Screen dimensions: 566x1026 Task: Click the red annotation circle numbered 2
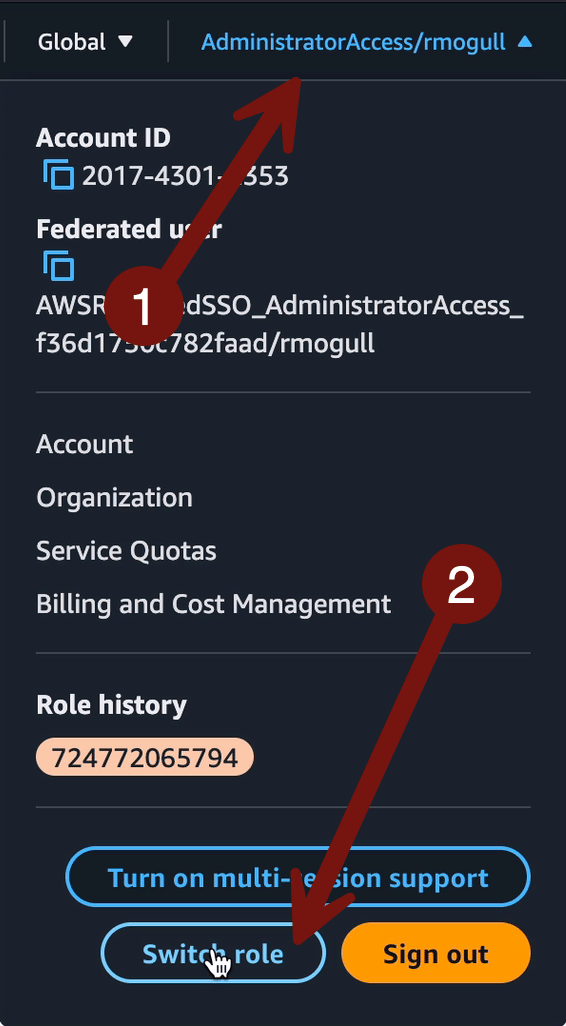click(x=461, y=584)
